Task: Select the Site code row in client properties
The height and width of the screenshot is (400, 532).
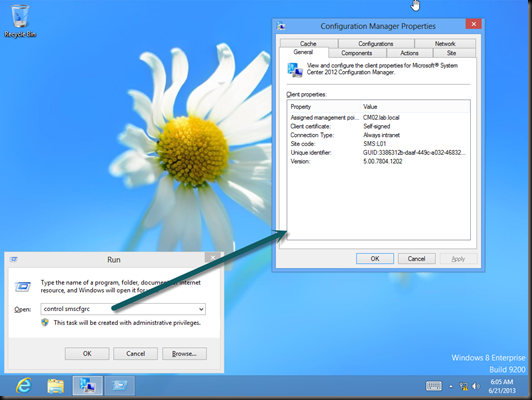Action: [378, 144]
